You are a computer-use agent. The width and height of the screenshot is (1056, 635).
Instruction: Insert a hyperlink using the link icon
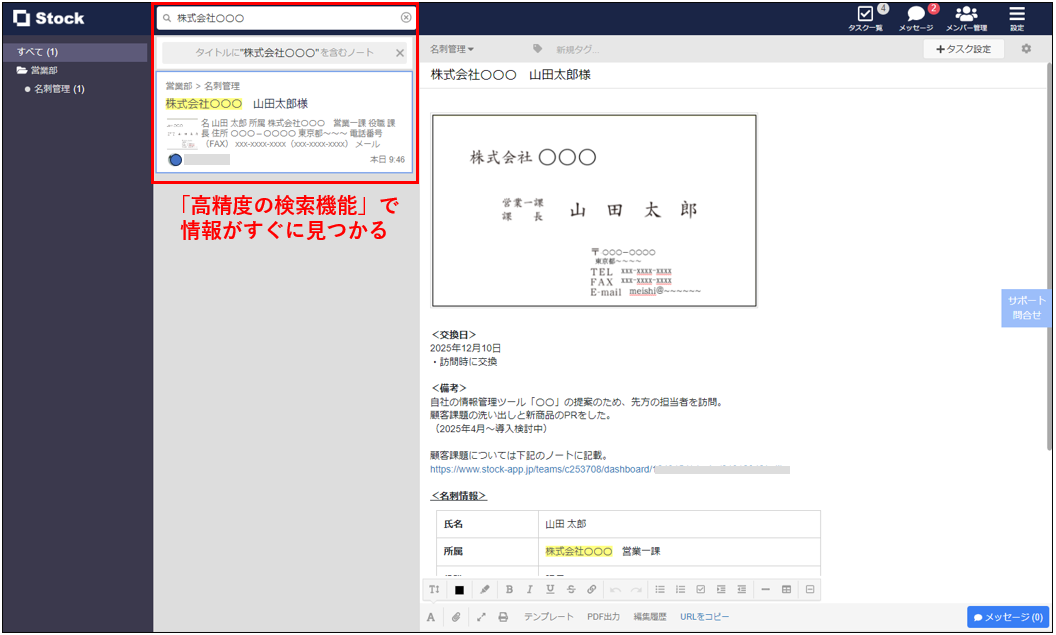click(x=590, y=590)
